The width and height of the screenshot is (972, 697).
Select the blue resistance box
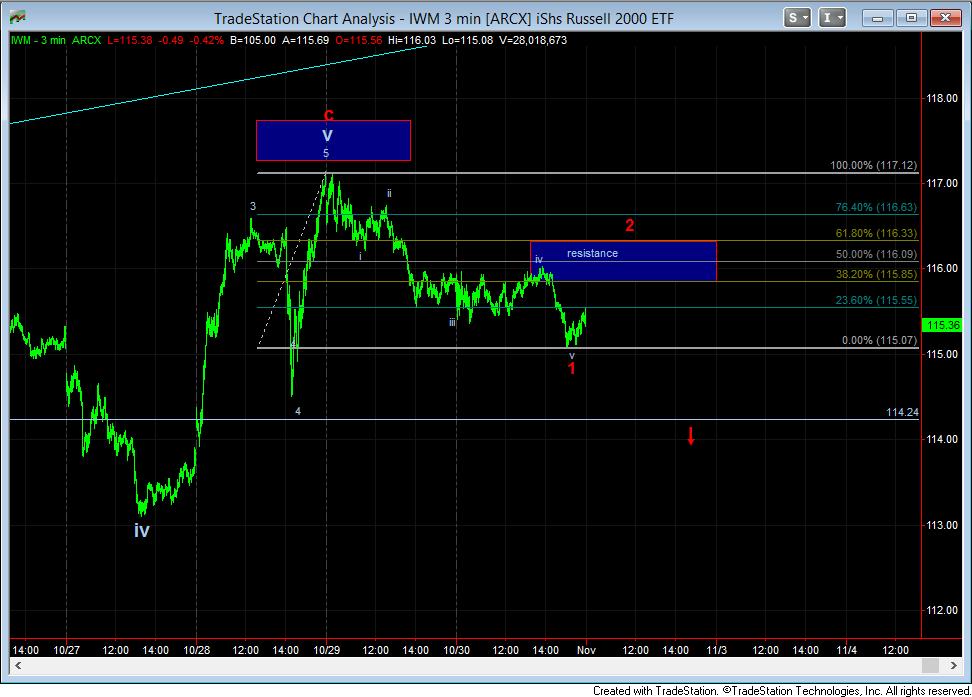pyautogui.click(x=623, y=261)
